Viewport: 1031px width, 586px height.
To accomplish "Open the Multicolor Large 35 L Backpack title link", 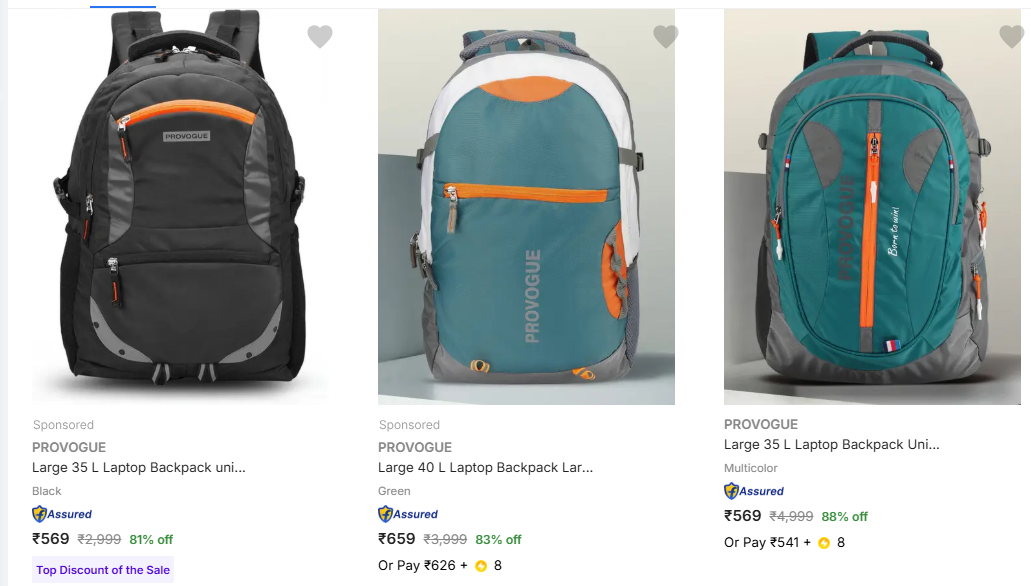I will point(831,444).
